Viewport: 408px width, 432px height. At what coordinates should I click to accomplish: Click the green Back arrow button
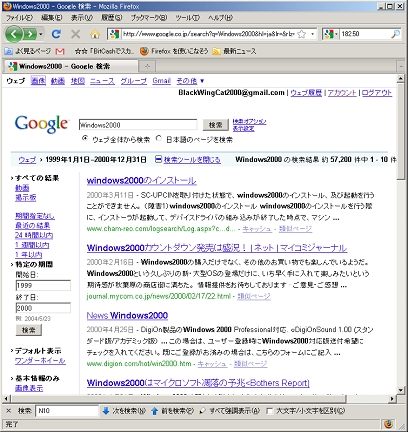coord(14,34)
